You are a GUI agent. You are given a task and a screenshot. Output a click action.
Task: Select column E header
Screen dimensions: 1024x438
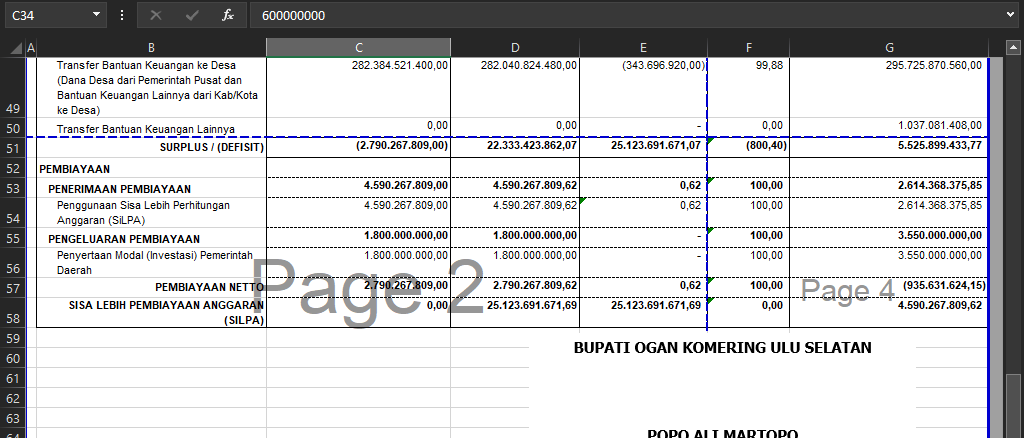coord(643,48)
